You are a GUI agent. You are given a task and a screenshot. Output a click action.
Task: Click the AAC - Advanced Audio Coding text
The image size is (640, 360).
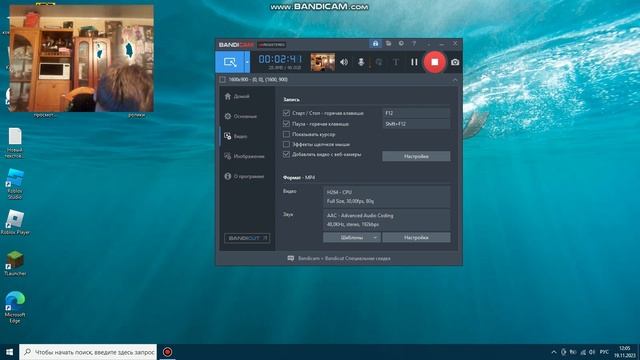point(360,216)
